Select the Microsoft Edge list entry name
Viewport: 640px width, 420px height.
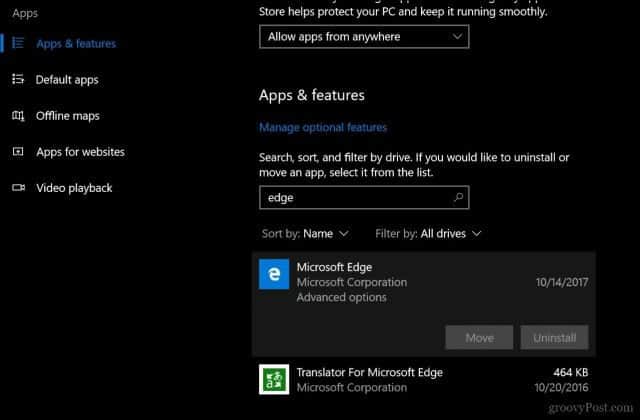[x=334, y=267]
